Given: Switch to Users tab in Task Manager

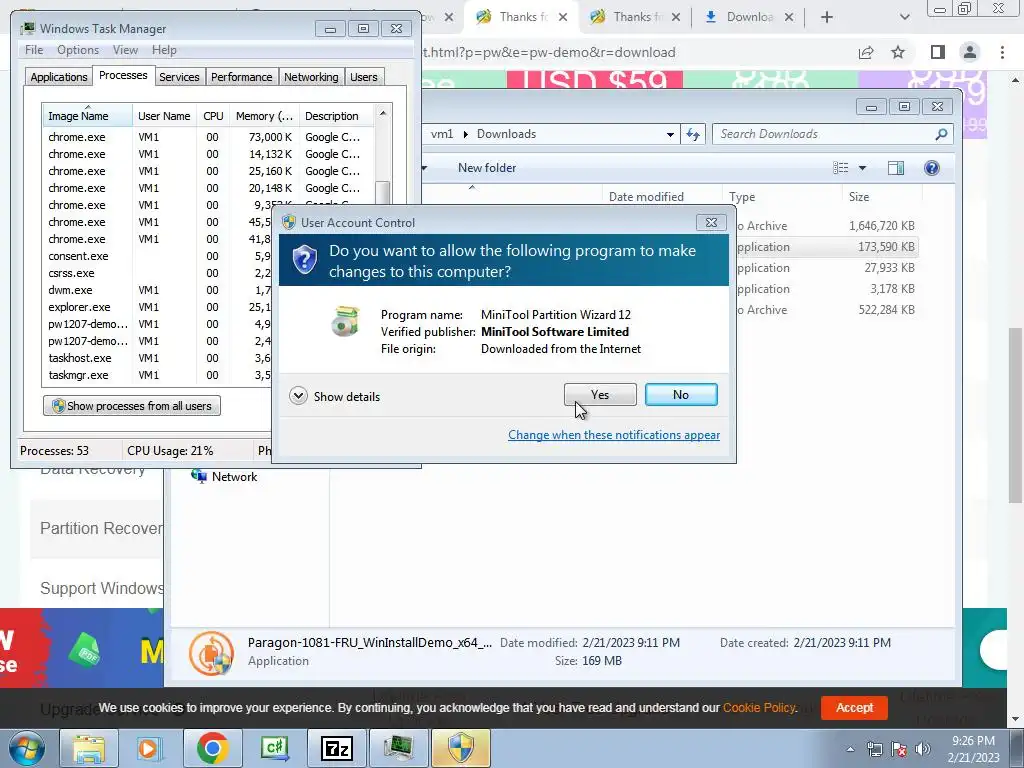Looking at the screenshot, I should coord(363,77).
